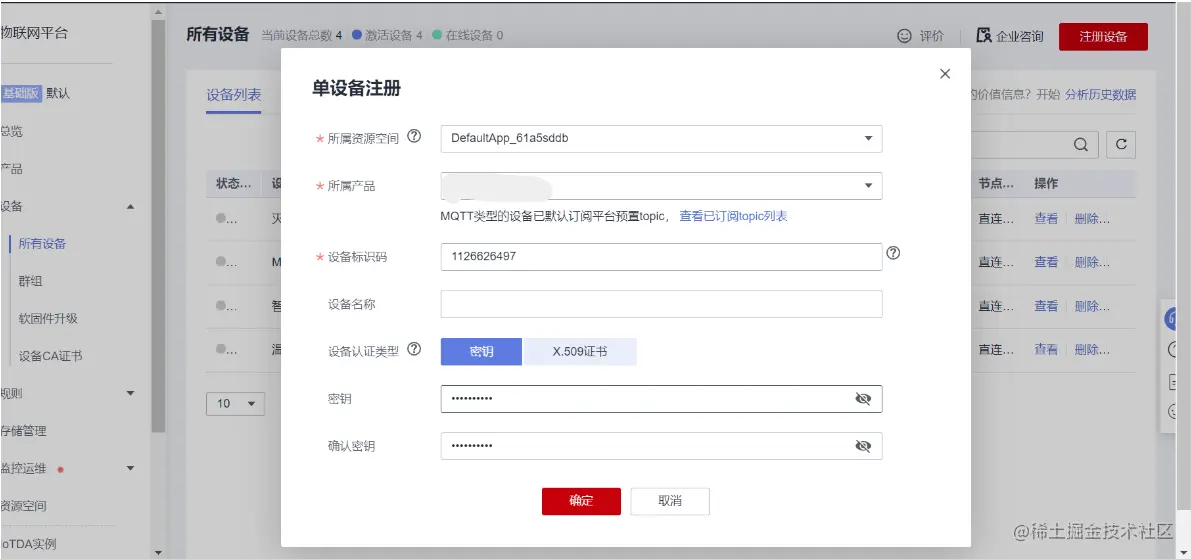Click the search magnifier icon
1191x559 pixels.
coord(1081,144)
